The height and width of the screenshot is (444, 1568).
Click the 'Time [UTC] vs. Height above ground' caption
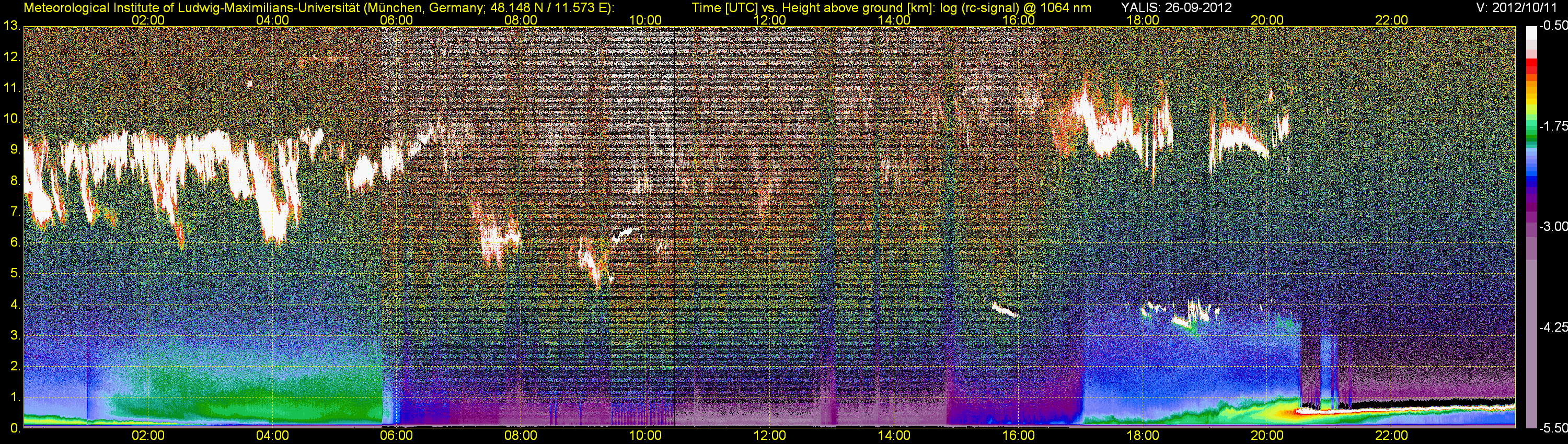tap(891, 7)
